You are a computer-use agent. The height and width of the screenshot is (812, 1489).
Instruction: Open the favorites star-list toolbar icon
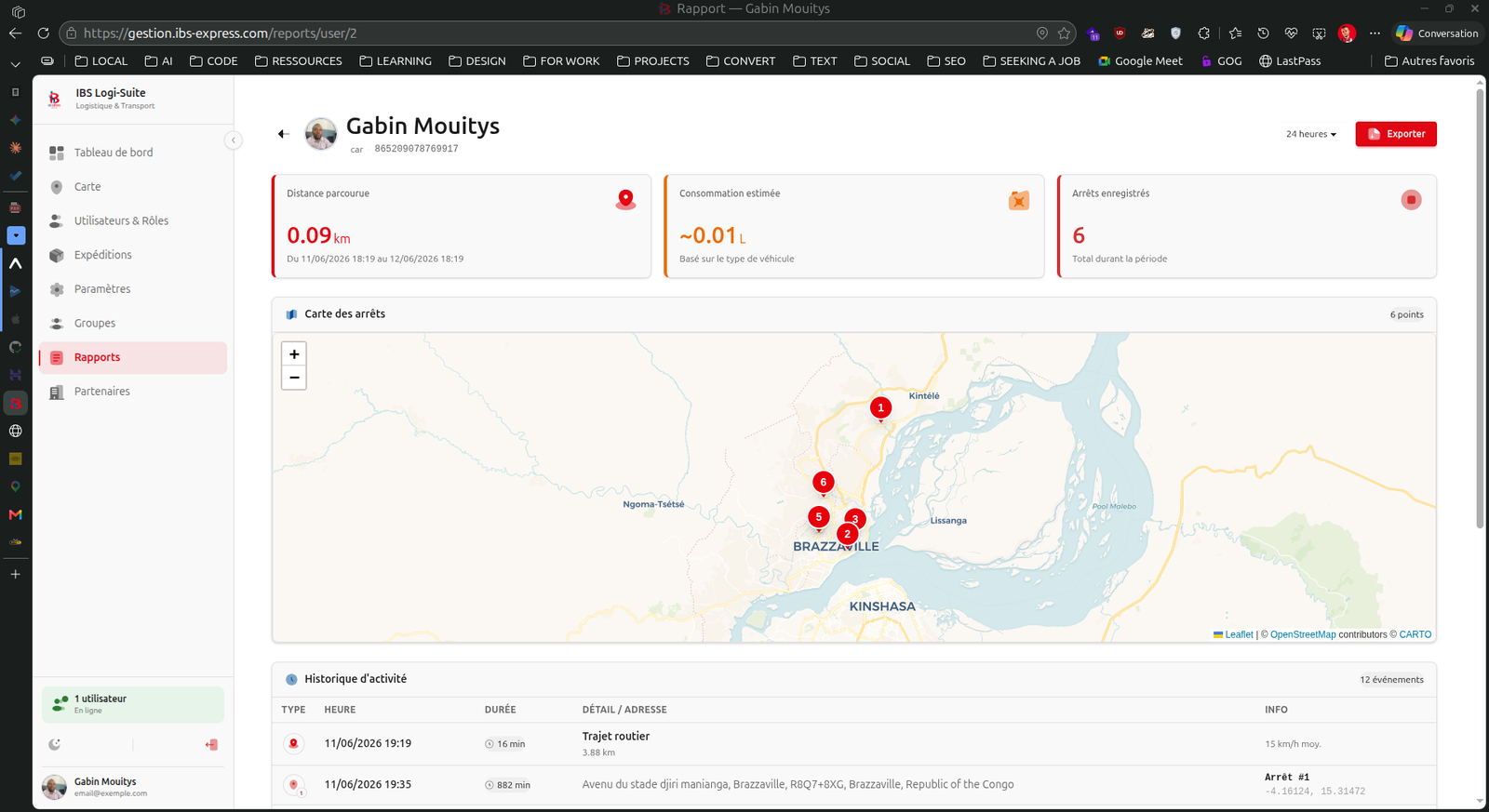click(x=1235, y=33)
